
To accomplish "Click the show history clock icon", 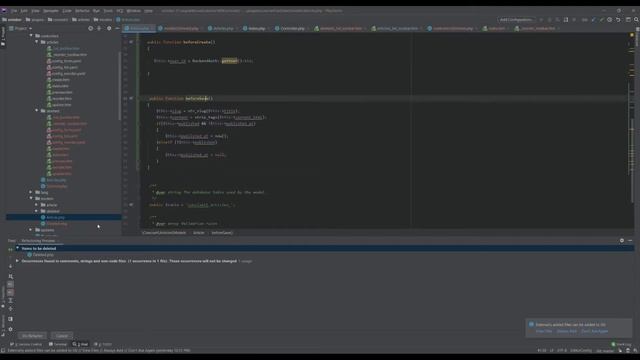I will point(610,20).
